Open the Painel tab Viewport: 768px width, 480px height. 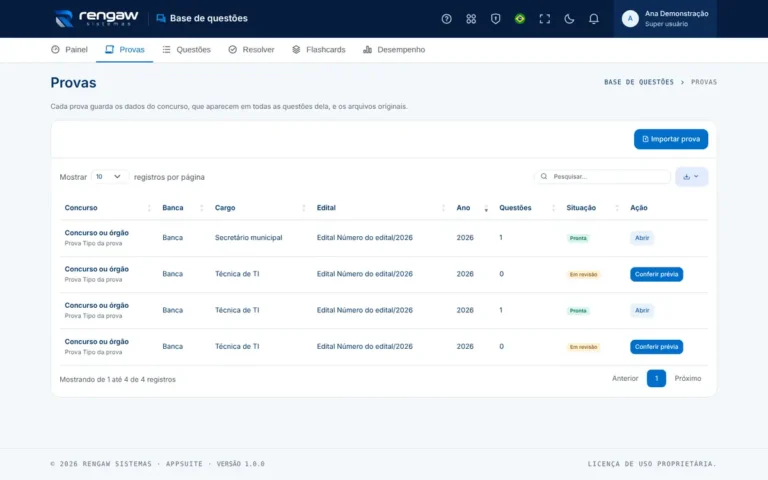pos(69,49)
